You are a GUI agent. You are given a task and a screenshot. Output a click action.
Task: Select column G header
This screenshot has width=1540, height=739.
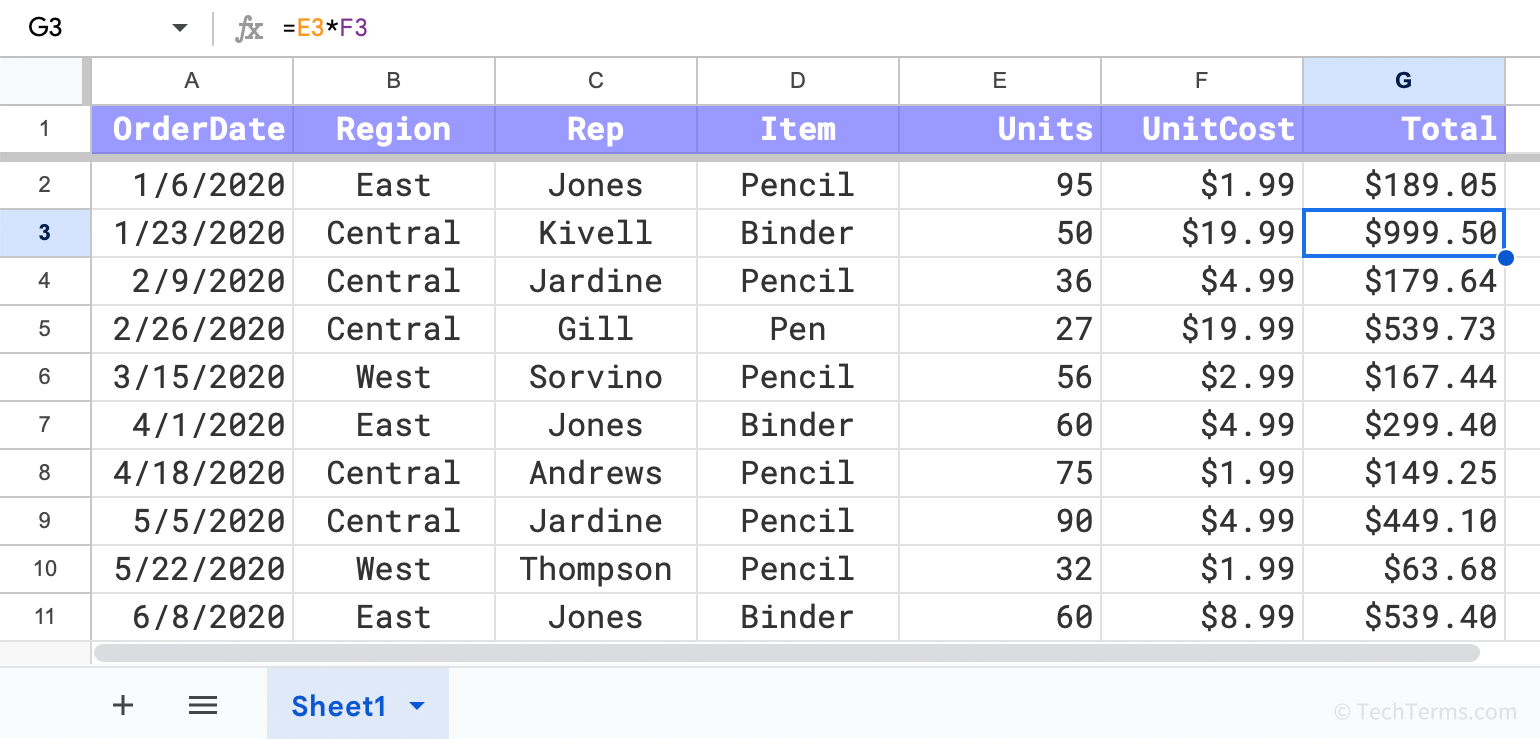pyautogui.click(x=1403, y=81)
